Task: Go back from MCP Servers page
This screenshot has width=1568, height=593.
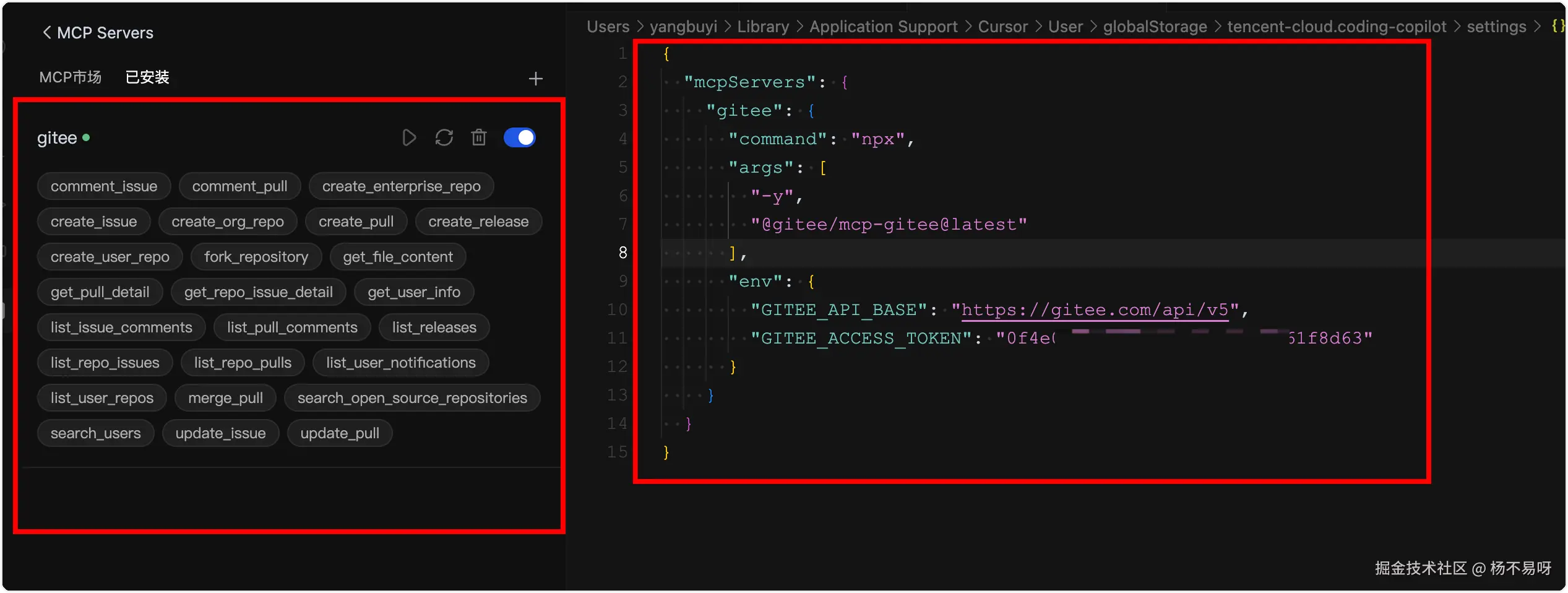Action: [x=46, y=32]
